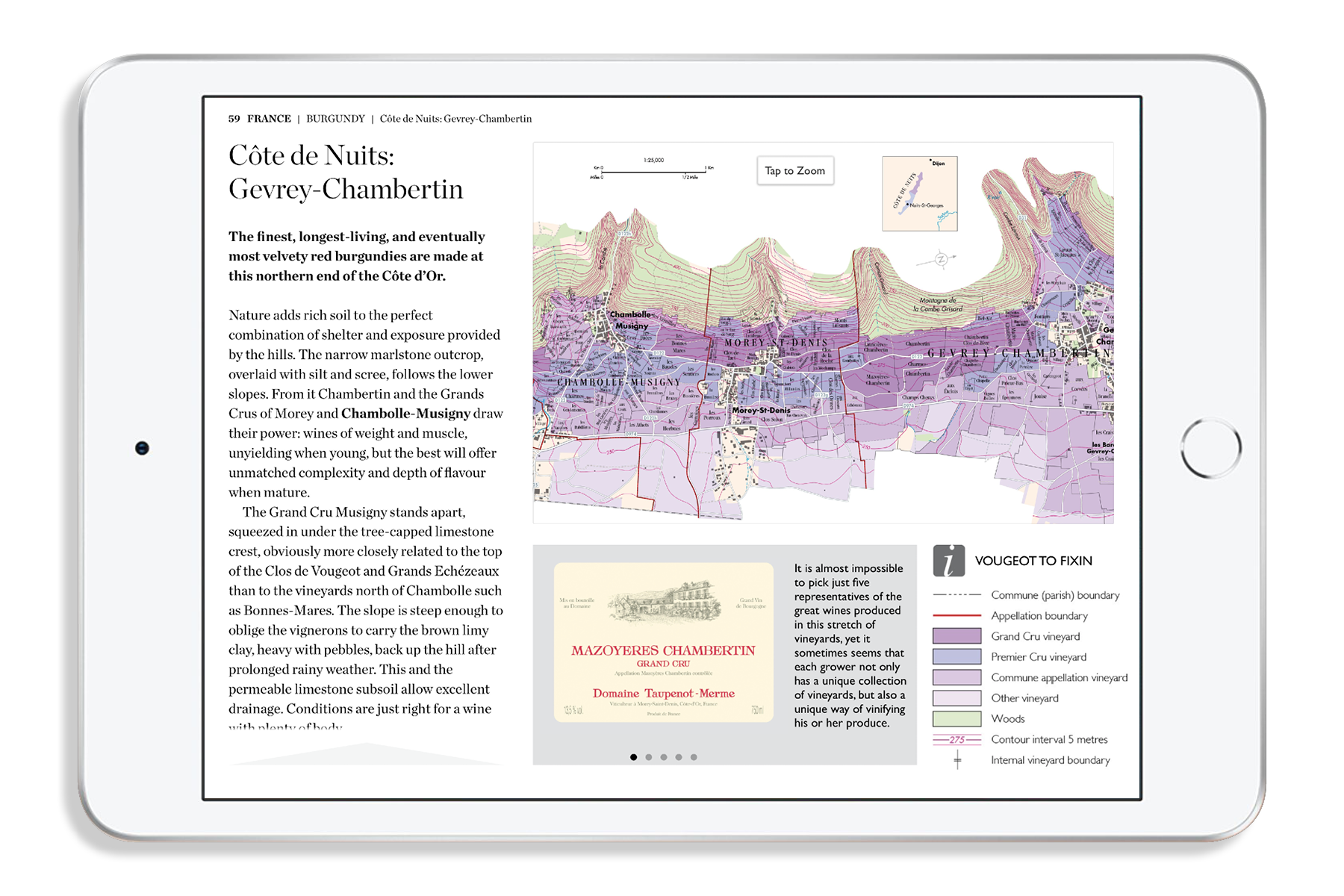Select the second carousel page dot
Image resolution: width=1344 pixels, height=896 pixels.
pyautogui.click(x=649, y=757)
